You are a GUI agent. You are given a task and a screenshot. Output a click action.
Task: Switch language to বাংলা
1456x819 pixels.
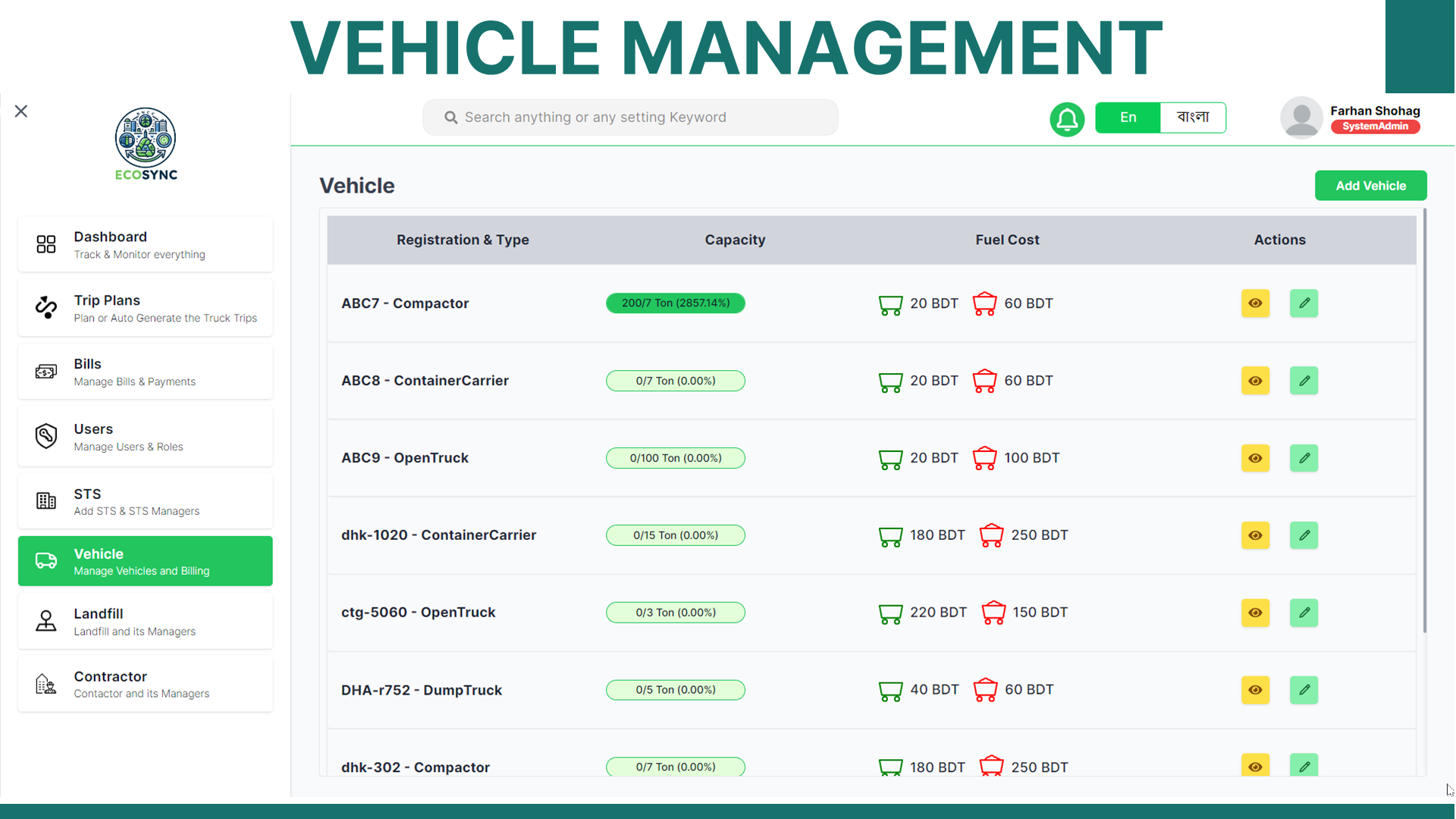coord(1192,118)
